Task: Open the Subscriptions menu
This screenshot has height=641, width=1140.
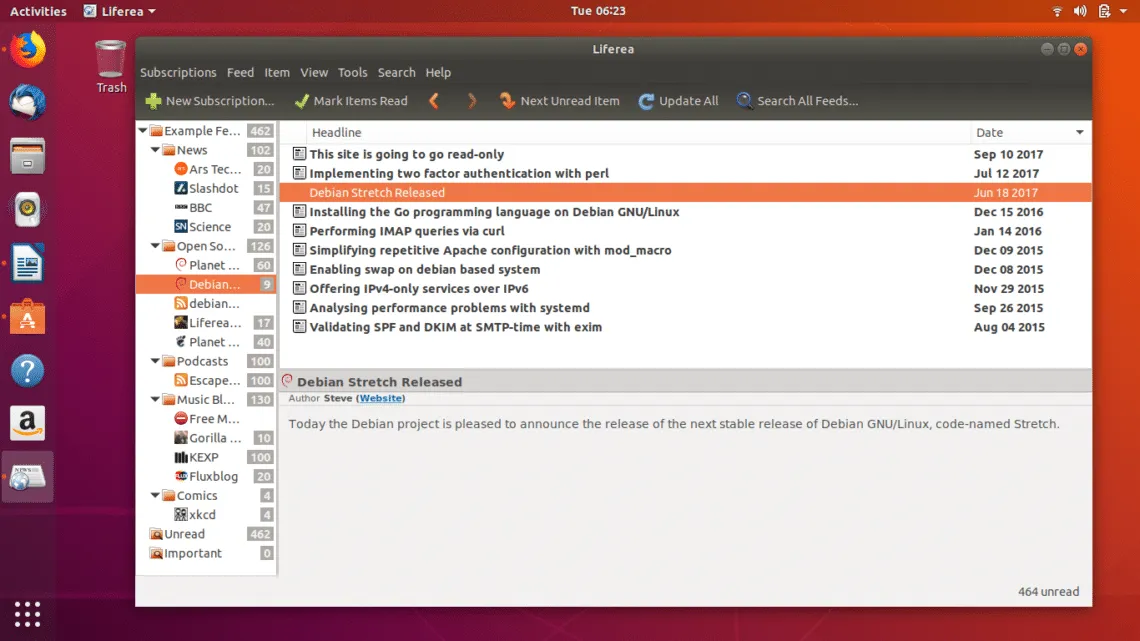Action: (x=178, y=73)
